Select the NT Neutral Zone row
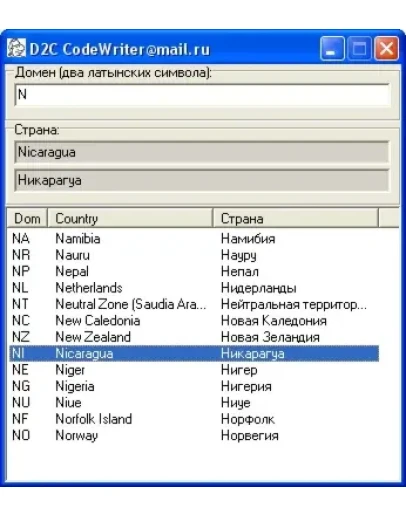This screenshot has width=406, height=516. (194, 304)
